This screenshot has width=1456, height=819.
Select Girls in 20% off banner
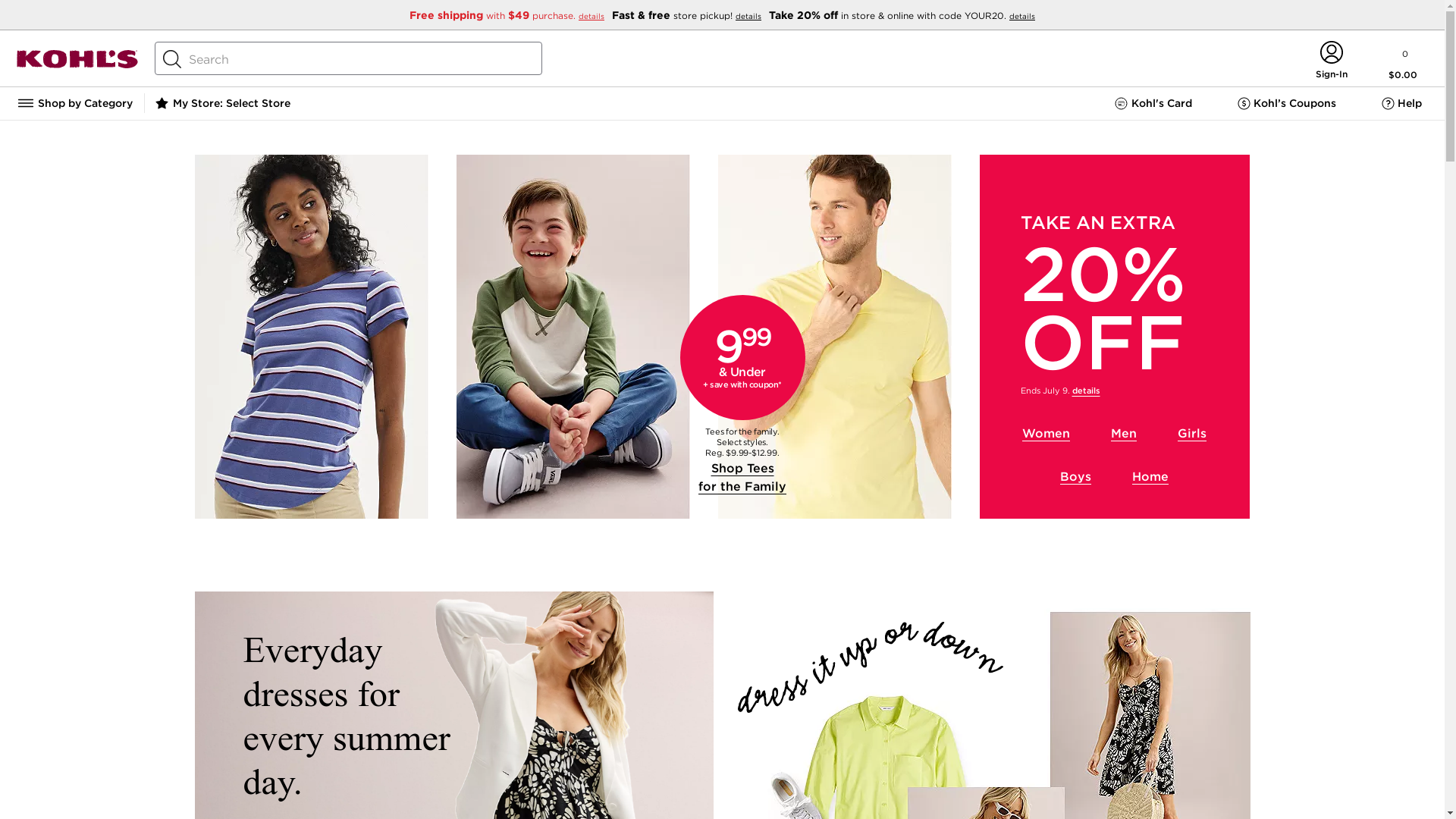tap(1192, 434)
